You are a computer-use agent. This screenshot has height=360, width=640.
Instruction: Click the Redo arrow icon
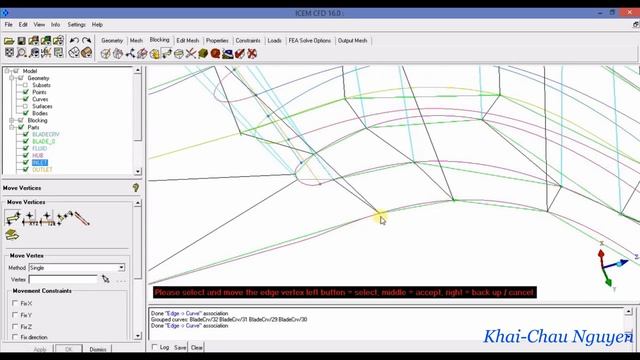tap(86, 40)
